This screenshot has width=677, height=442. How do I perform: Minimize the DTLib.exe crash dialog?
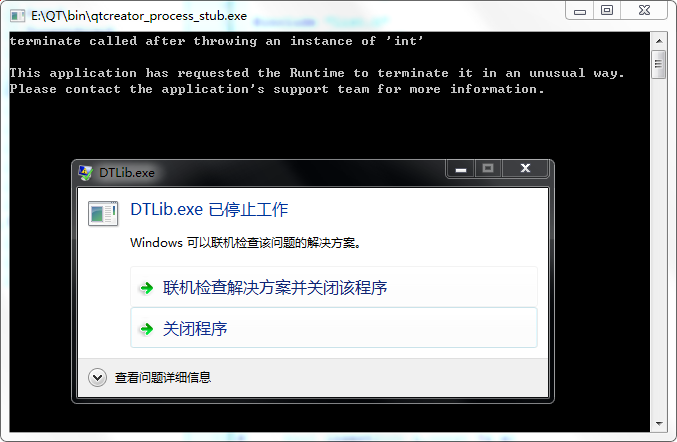point(461,168)
